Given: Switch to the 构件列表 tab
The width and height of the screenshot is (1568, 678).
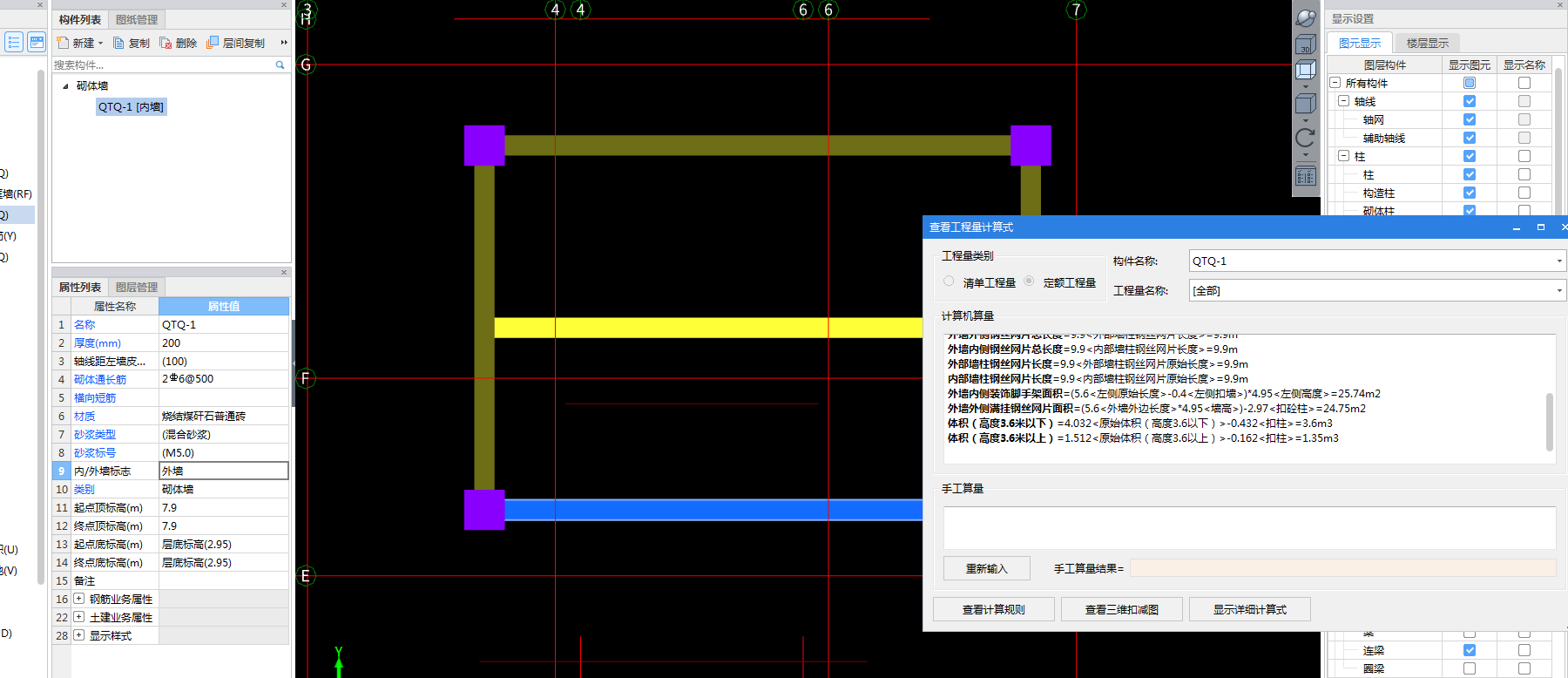Looking at the screenshot, I should tap(80, 20).
